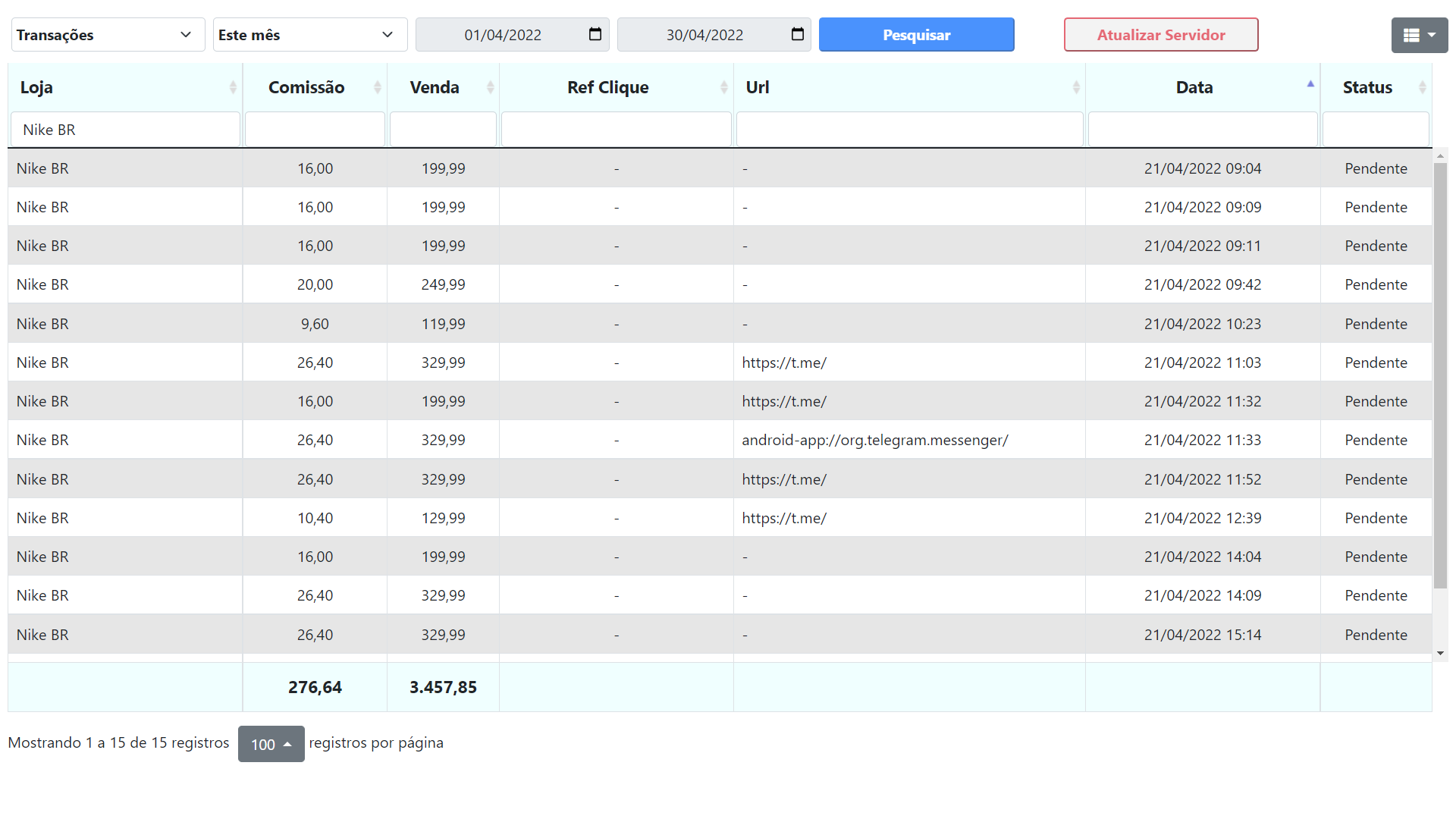Screen dimensions: 1456x819
Task: Open the Este mês period dropdown
Action: point(309,34)
